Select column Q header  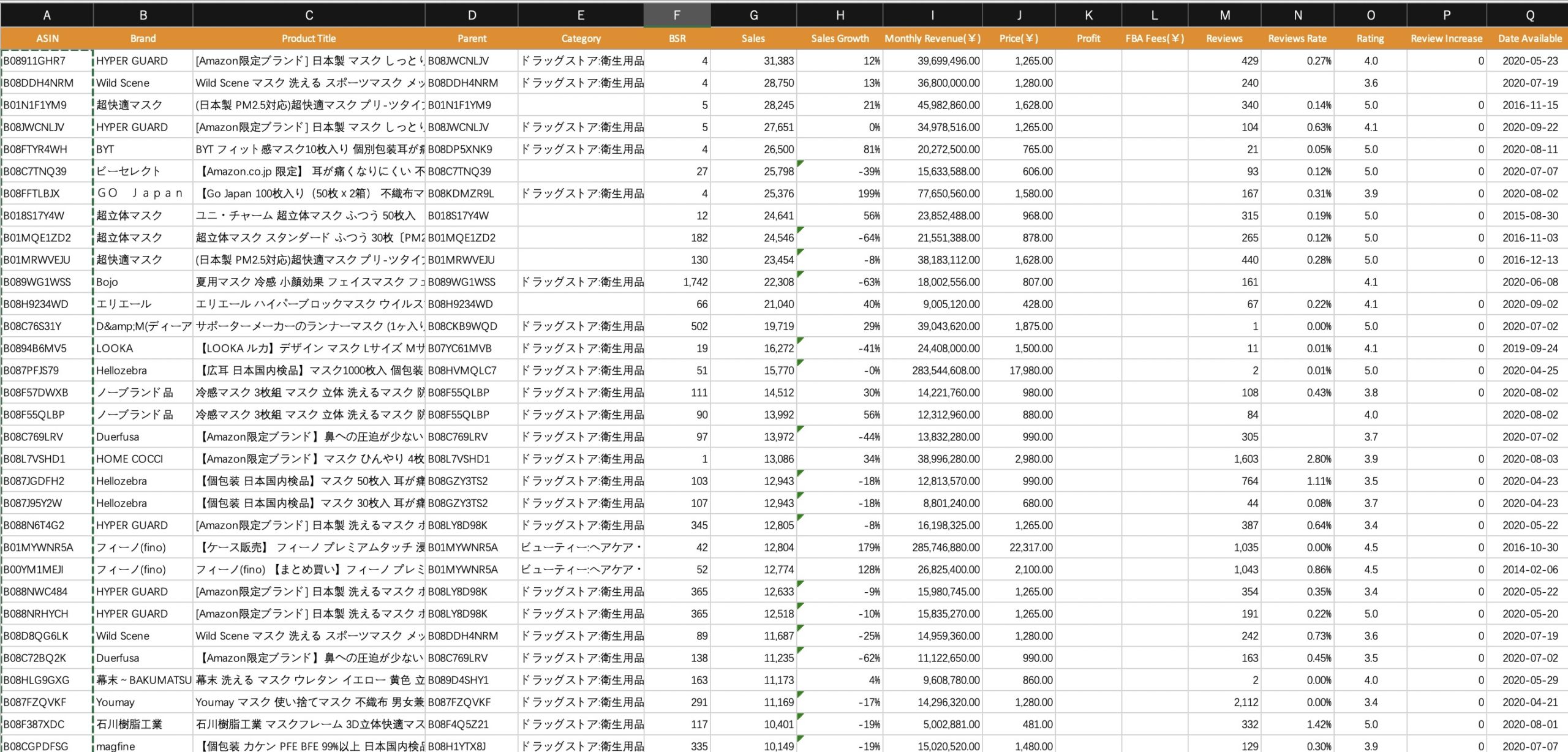[1529, 15]
